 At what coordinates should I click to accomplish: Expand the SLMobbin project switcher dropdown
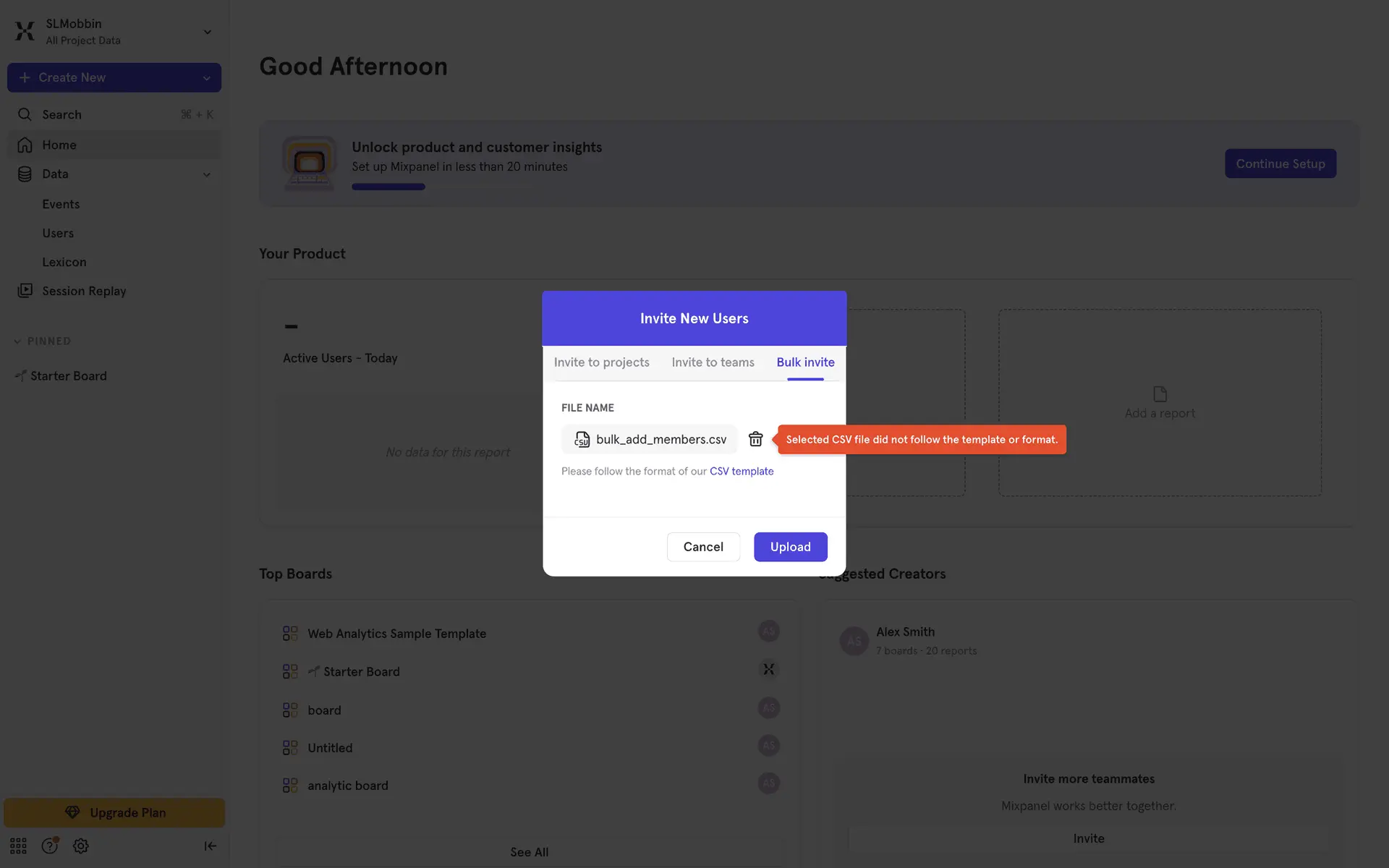tap(207, 32)
